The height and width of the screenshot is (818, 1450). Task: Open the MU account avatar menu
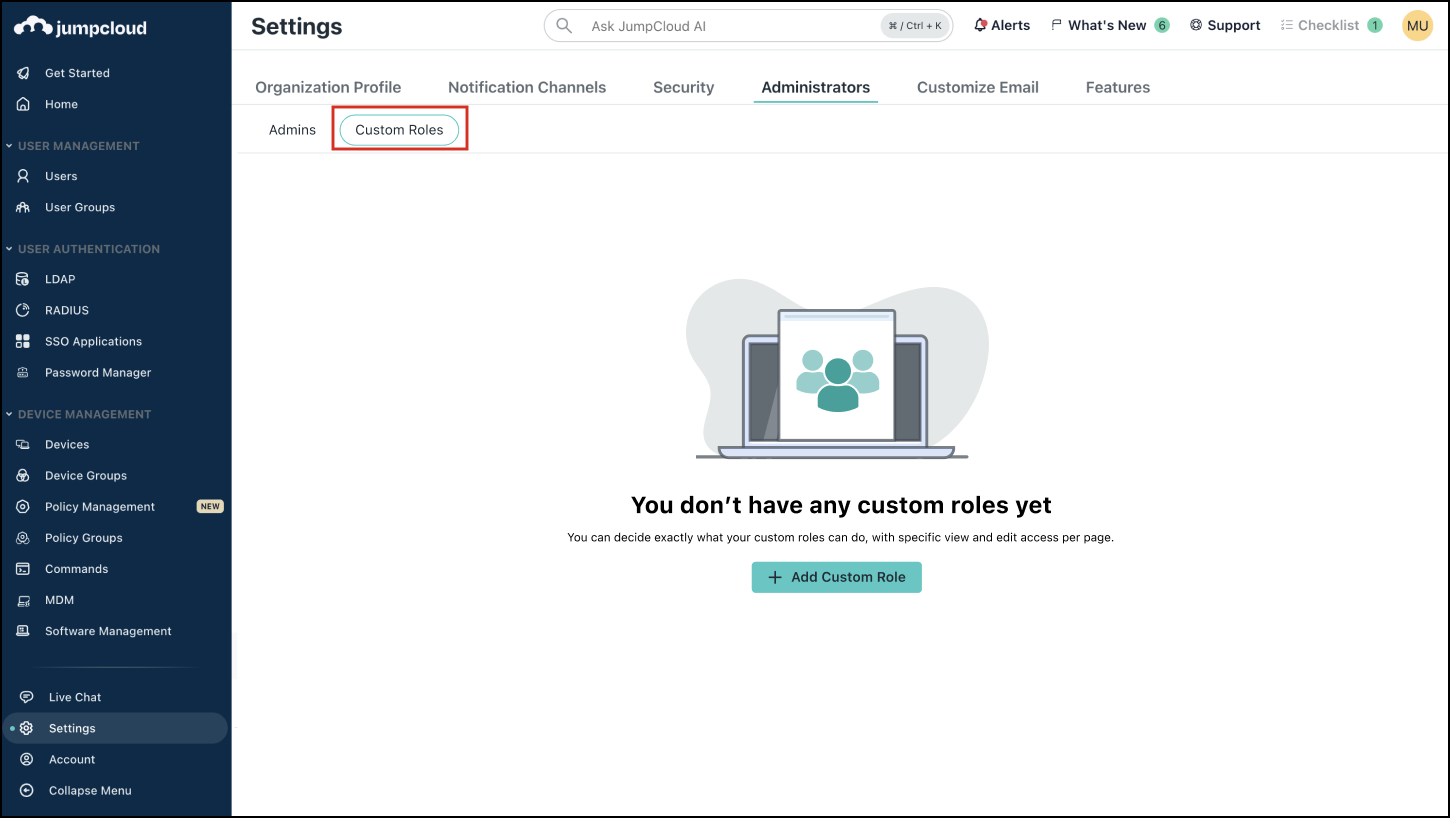(1417, 25)
